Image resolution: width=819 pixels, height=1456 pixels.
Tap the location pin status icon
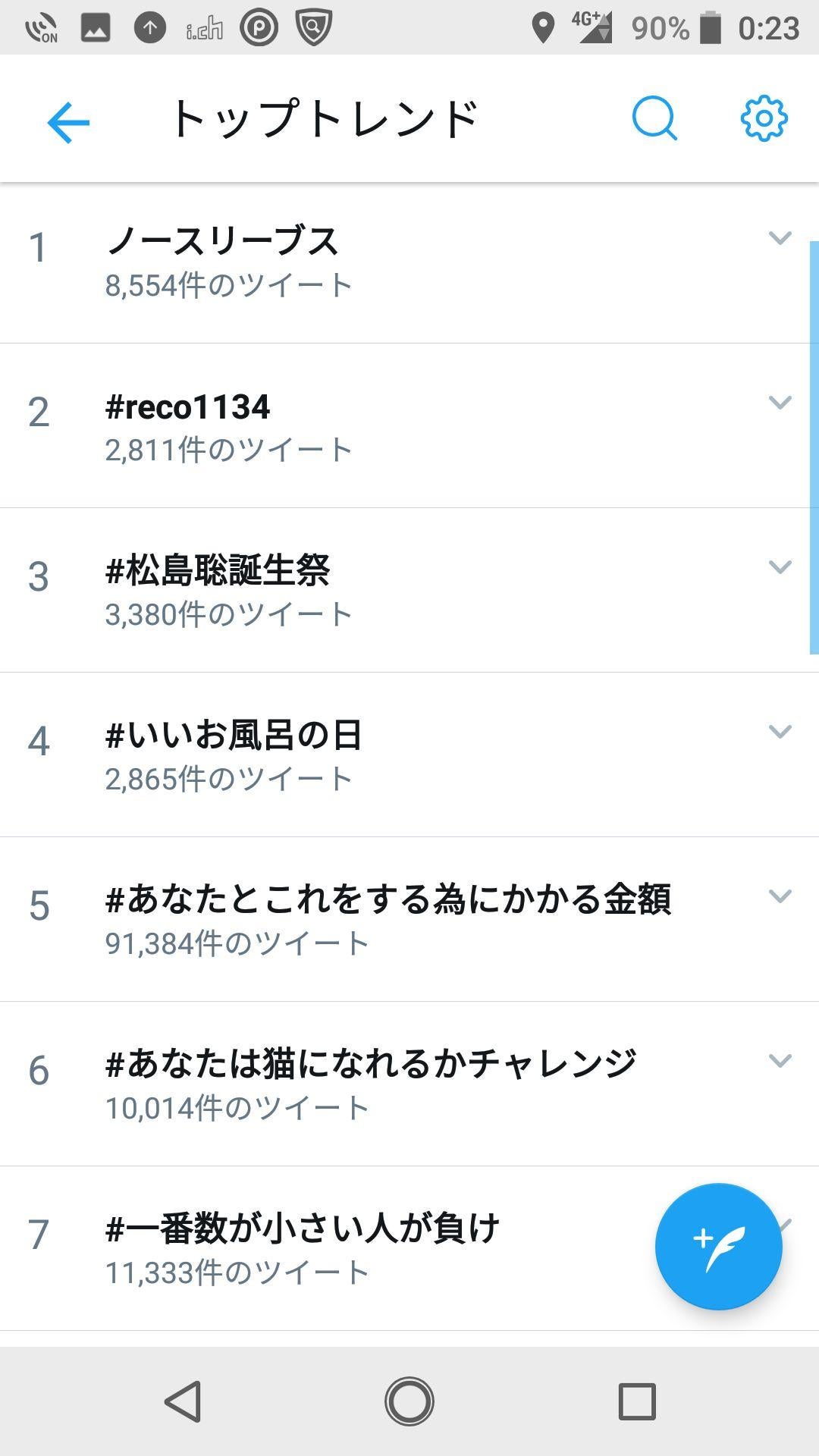click(542, 28)
